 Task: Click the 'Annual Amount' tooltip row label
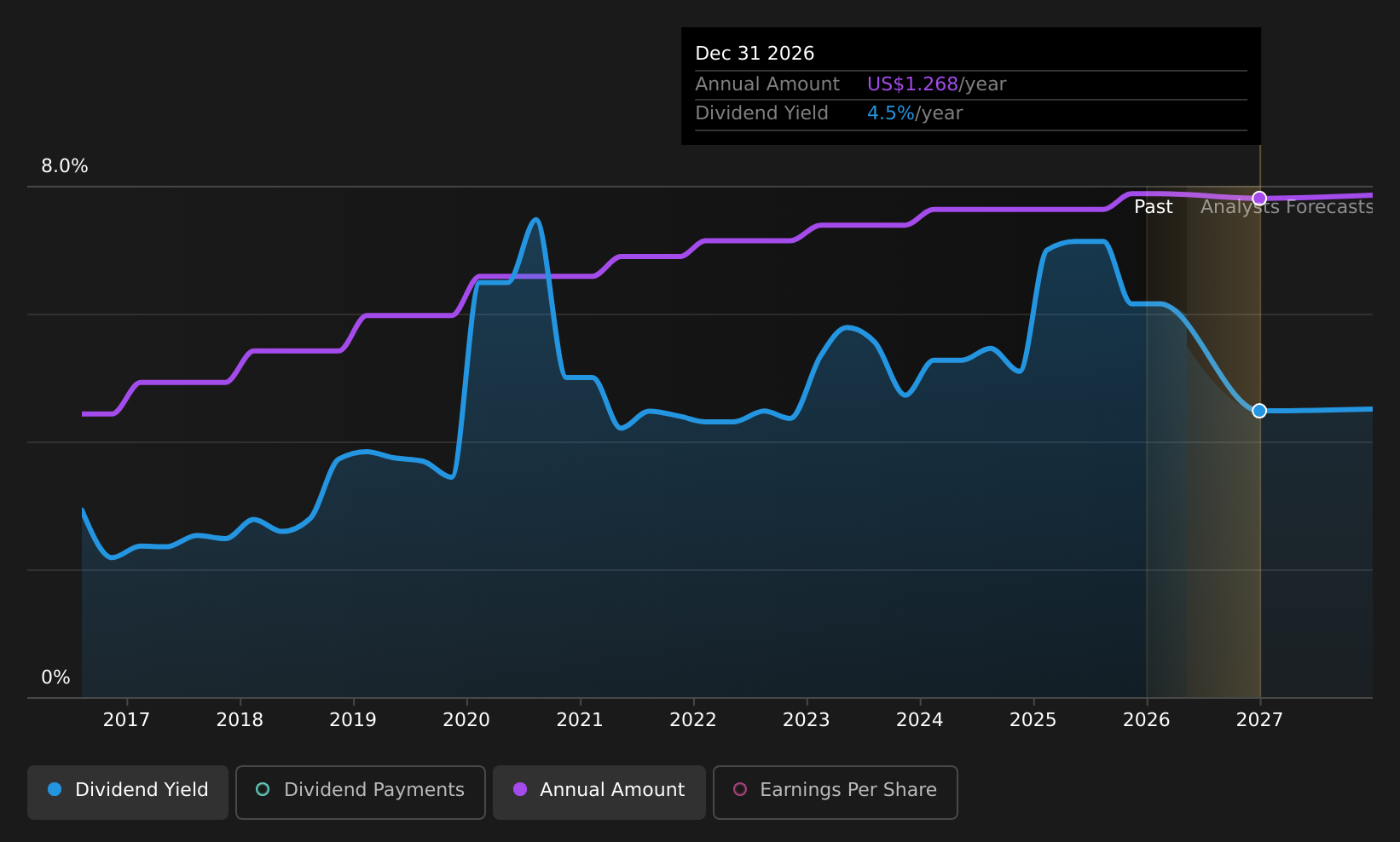pyautogui.click(x=767, y=84)
